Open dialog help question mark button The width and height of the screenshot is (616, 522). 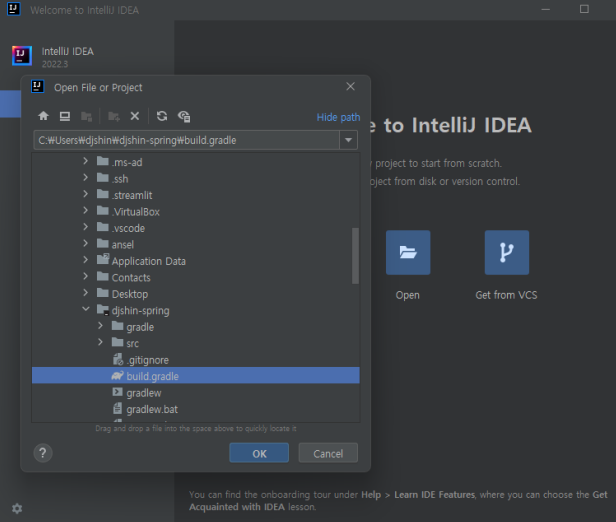43,453
